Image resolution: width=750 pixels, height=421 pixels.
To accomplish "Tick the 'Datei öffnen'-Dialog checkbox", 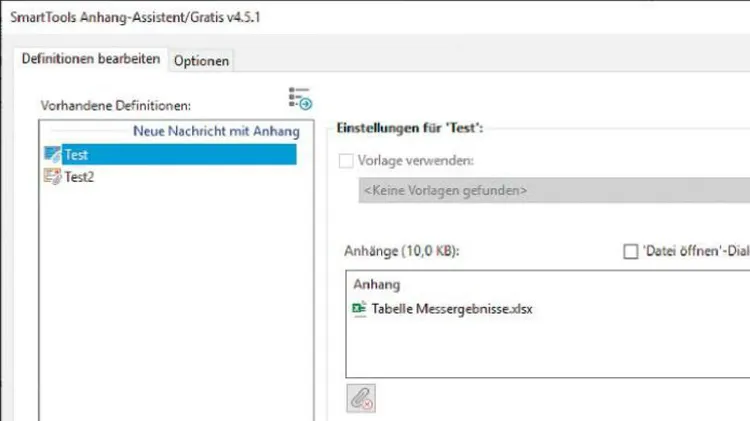I will pyautogui.click(x=630, y=251).
